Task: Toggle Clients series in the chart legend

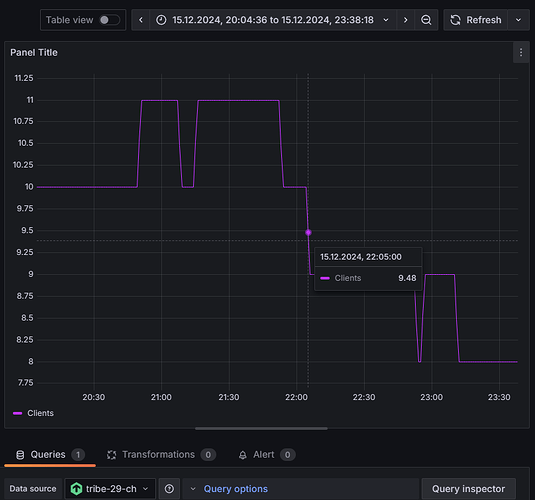Action: pos(40,413)
